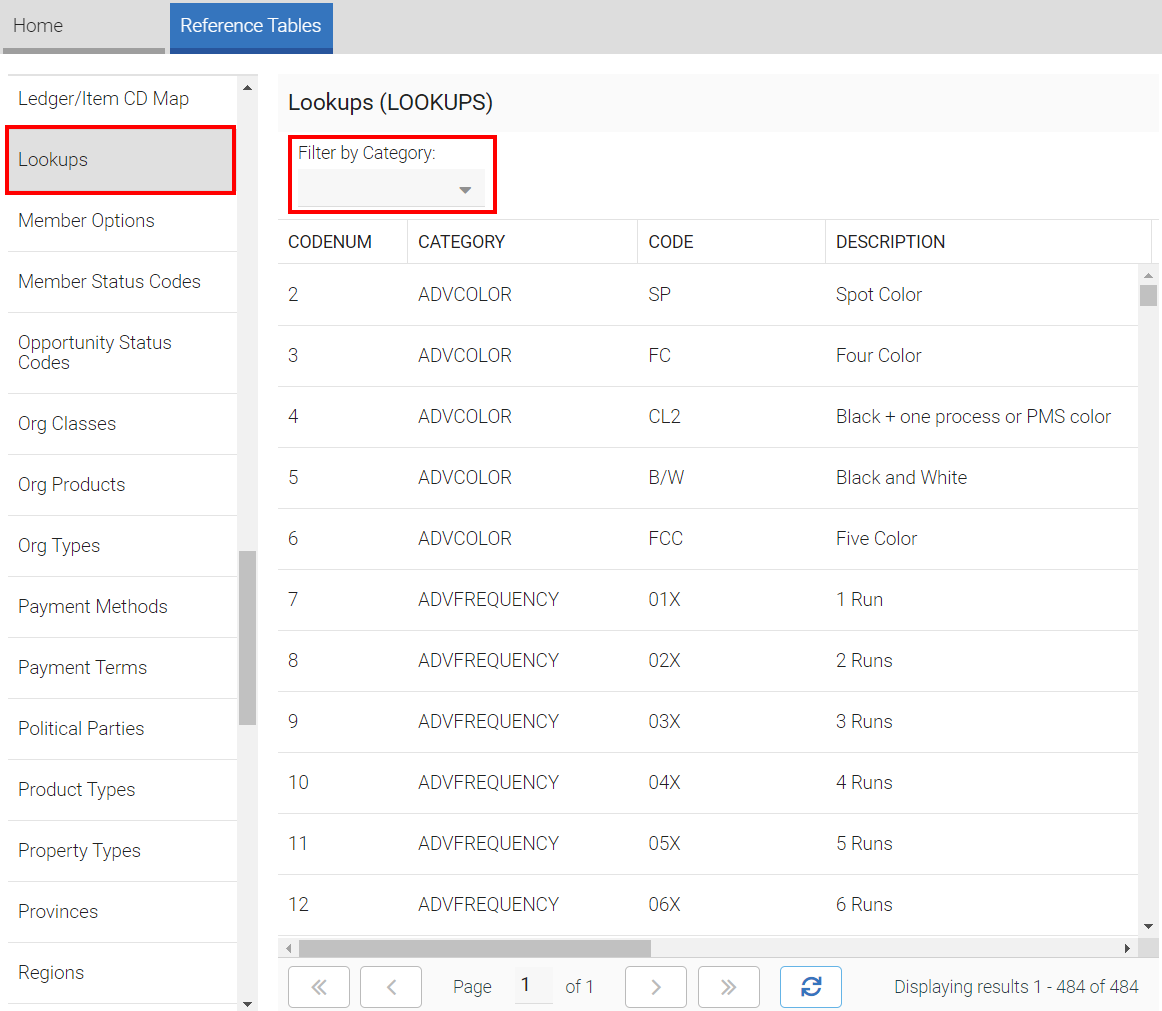The image size is (1162, 1011).
Task: Click the sidebar scroll-down arrow
Action: tap(247, 1002)
